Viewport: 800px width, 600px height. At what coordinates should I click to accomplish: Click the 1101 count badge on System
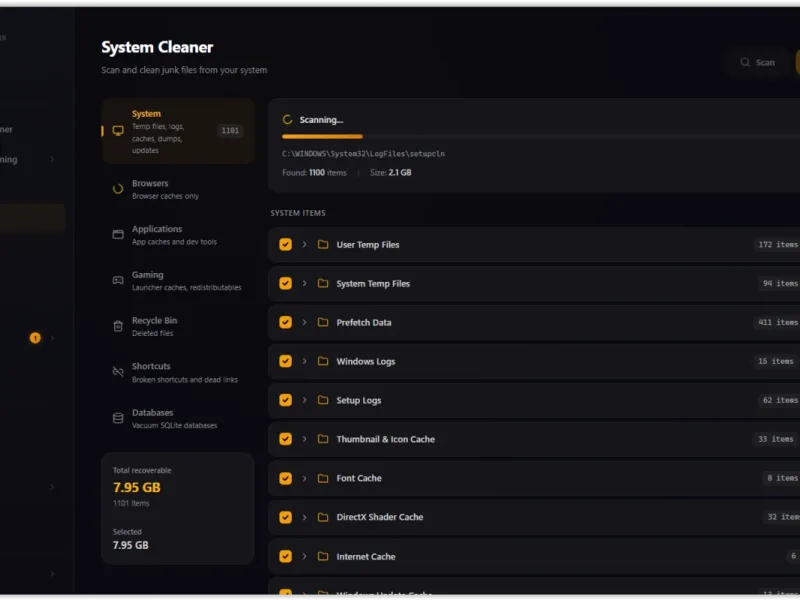coord(230,131)
